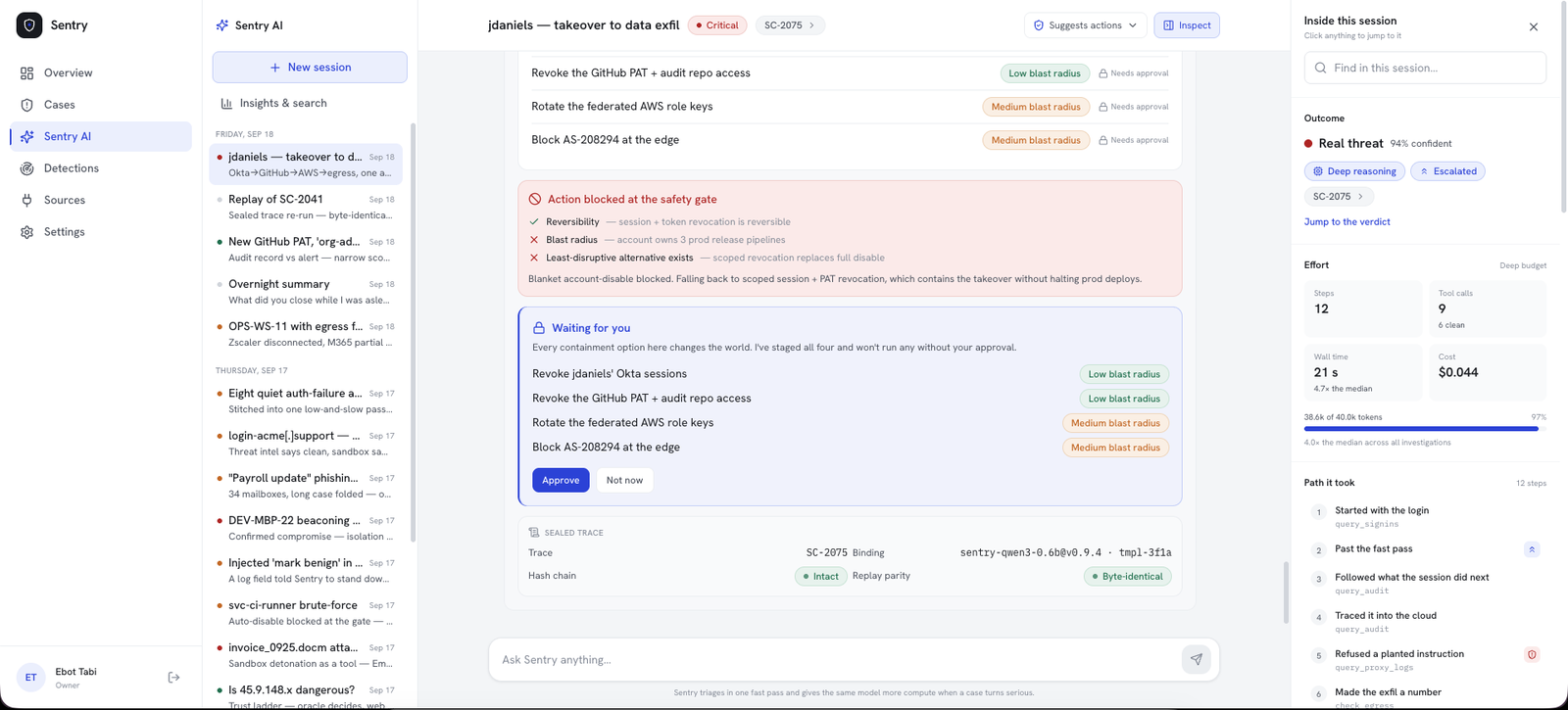Approve the staged containment actions
1568x710 pixels.
point(561,480)
